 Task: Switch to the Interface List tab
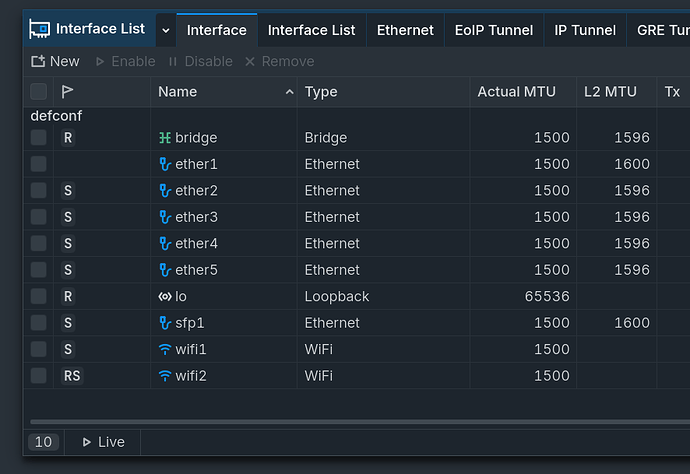pos(312,30)
